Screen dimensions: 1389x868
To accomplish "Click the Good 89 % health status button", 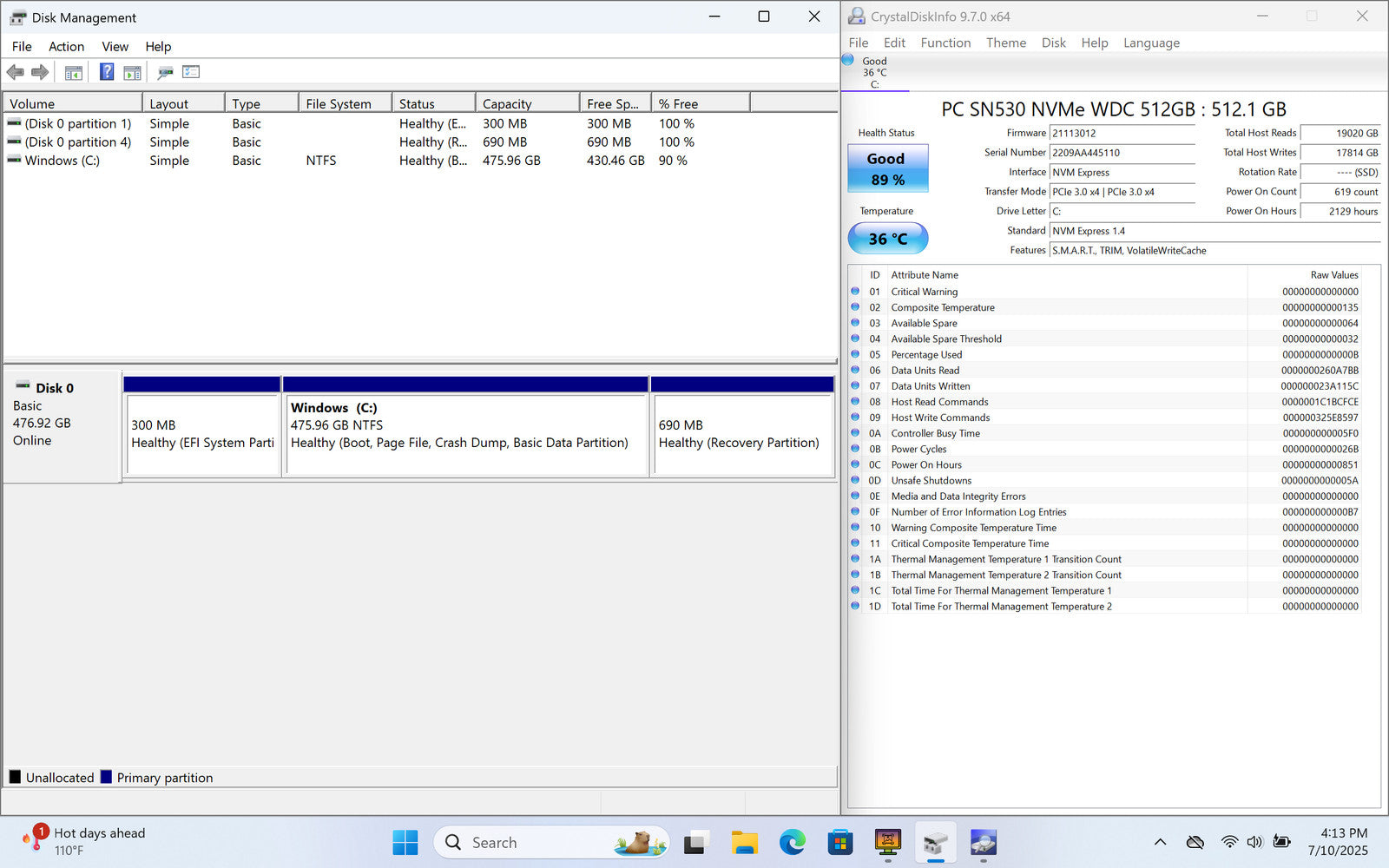I will tap(887, 168).
